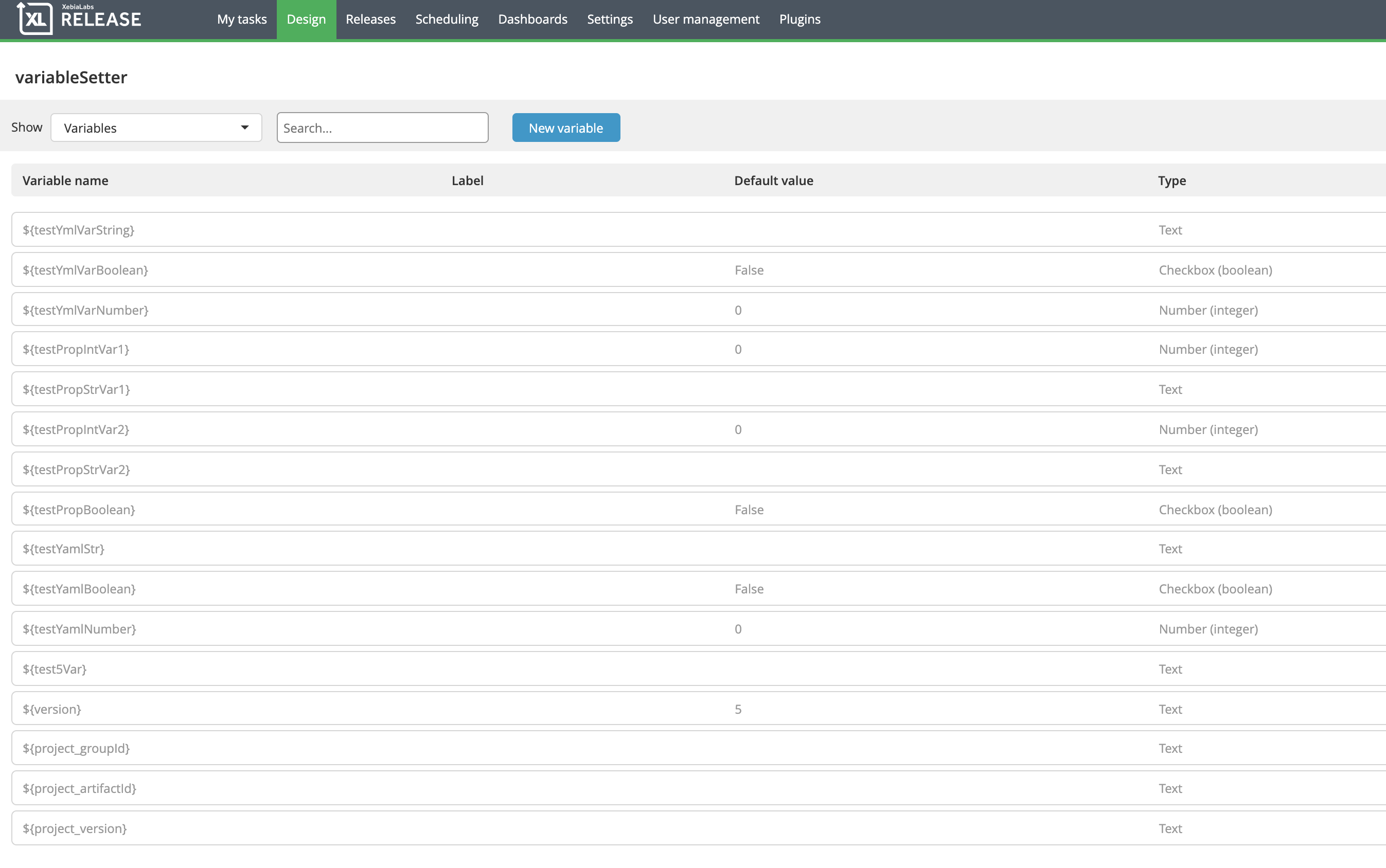1386x868 pixels.
Task: Focus the Search variables input field
Action: pyautogui.click(x=382, y=128)
